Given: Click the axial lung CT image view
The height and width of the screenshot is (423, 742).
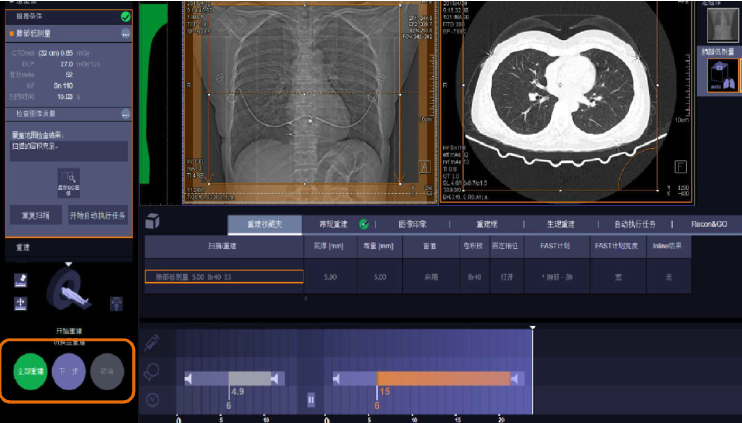Looking at the screenshot, I should [567, 102].
